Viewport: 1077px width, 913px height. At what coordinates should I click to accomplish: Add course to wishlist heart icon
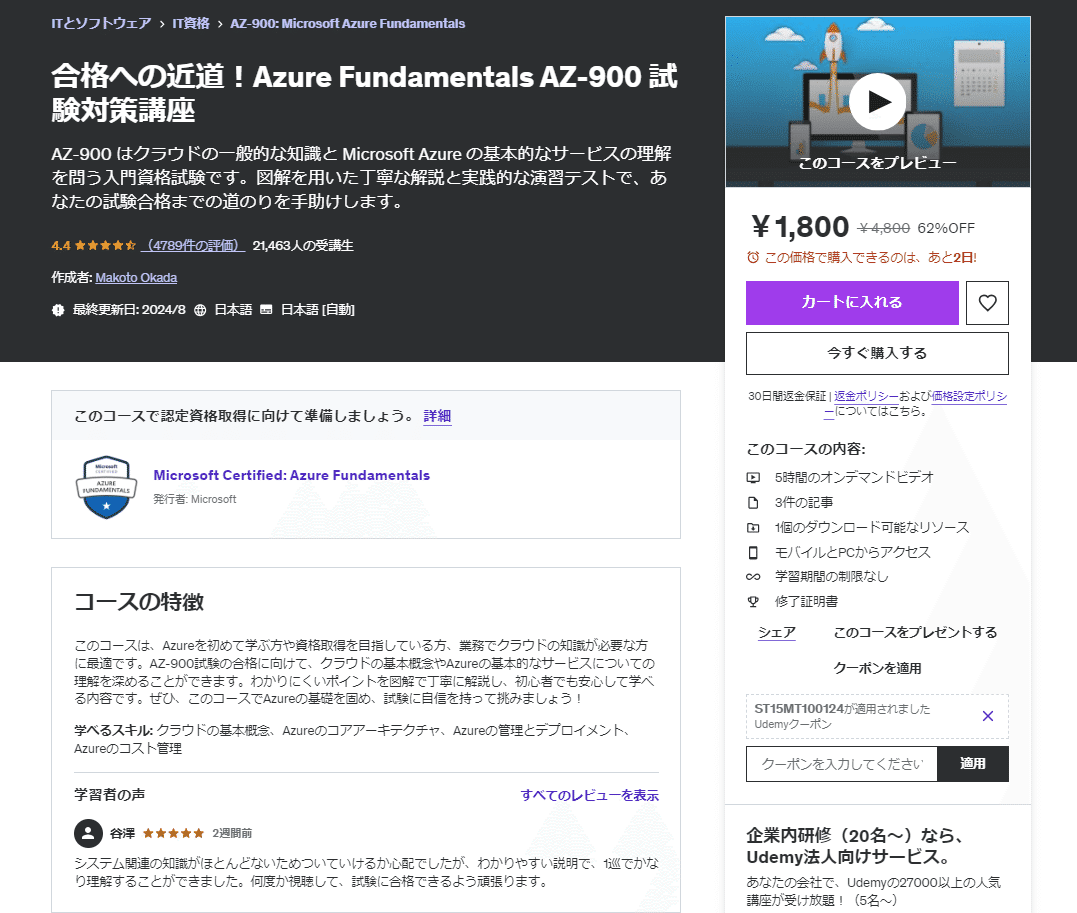coord(987,302)
